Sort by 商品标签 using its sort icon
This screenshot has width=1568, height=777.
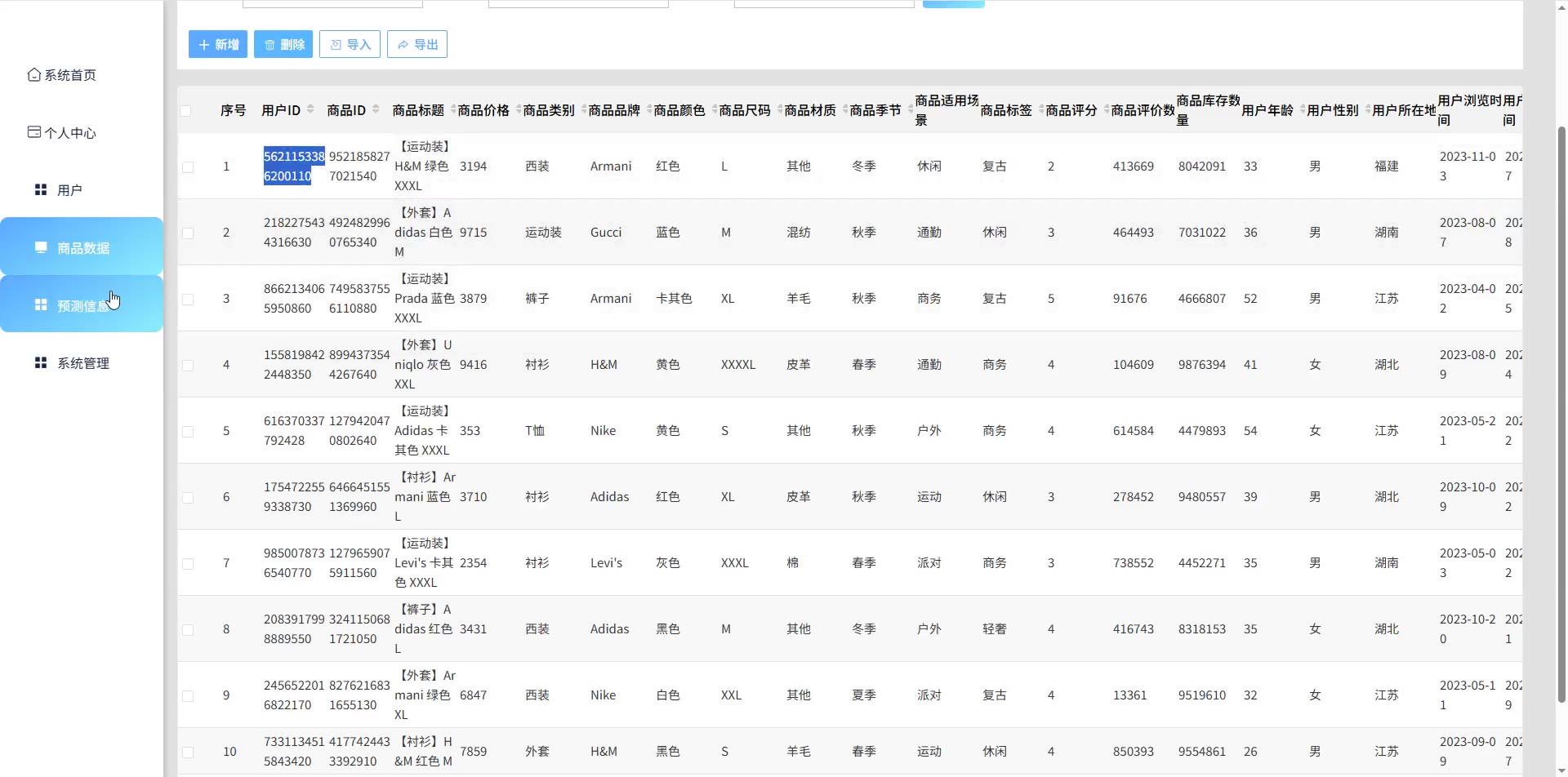pyautogui.click(x=1041, y=109)
